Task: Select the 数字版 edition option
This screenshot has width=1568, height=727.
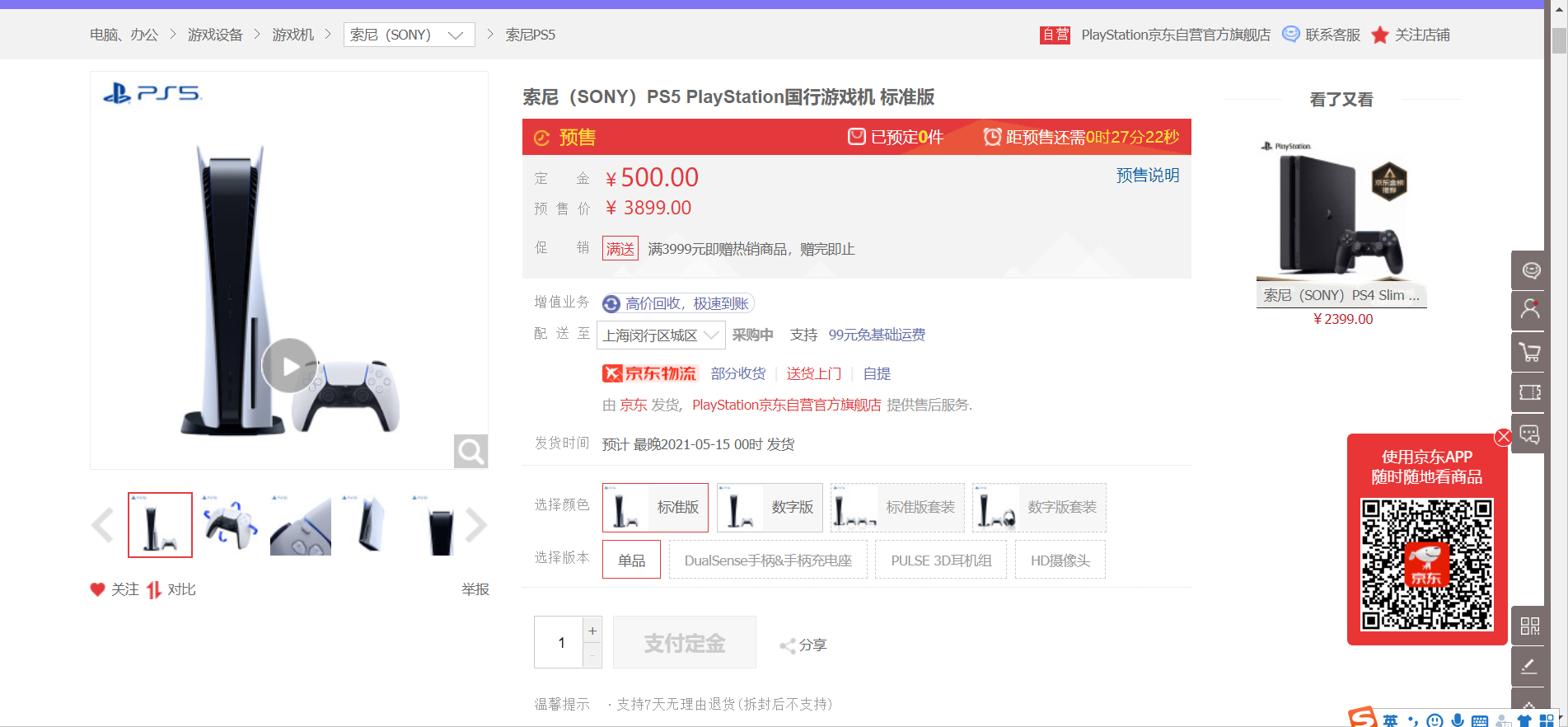Action: pyautogui.click(x=770, y=507)
